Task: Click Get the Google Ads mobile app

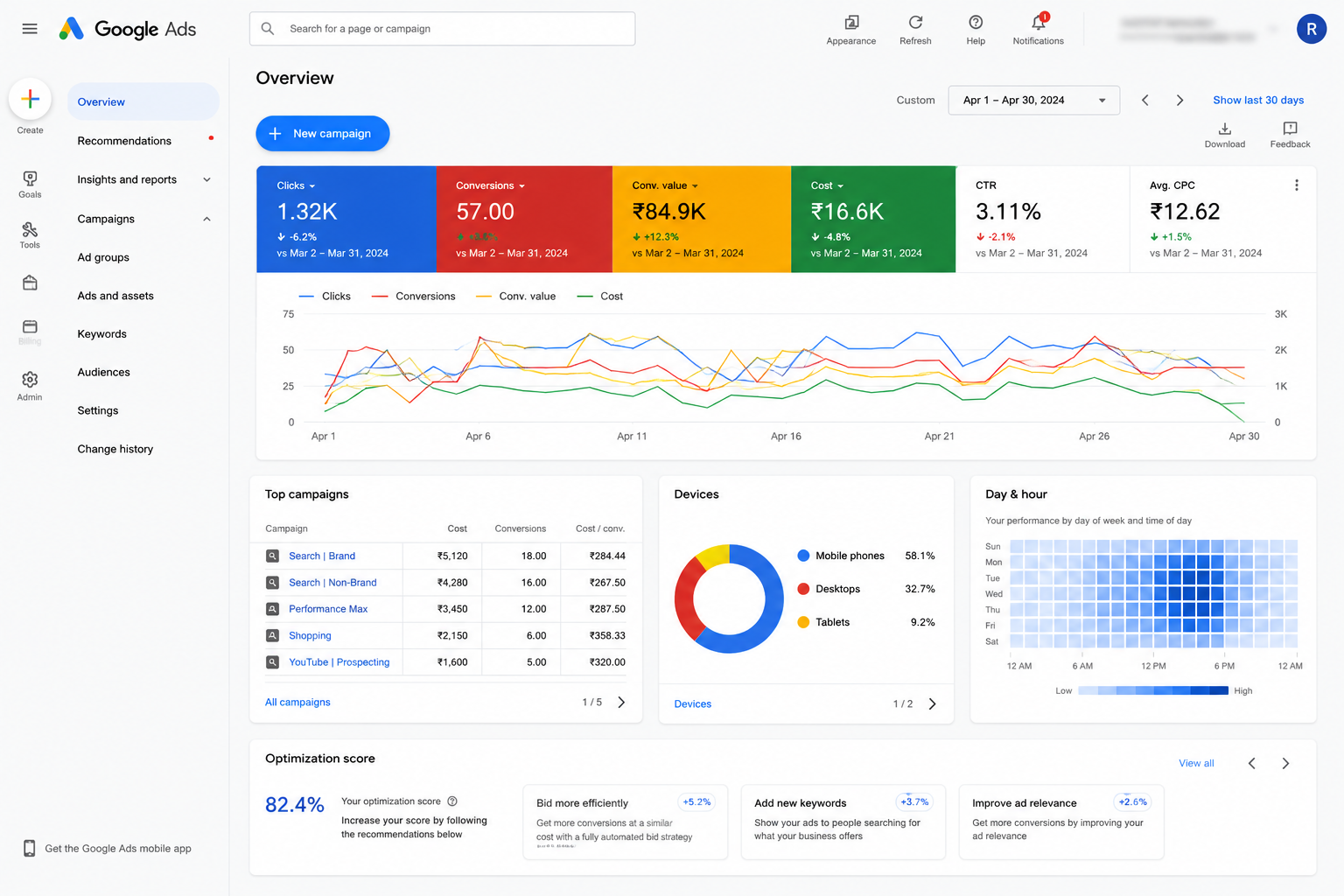Action: point(118,849)
